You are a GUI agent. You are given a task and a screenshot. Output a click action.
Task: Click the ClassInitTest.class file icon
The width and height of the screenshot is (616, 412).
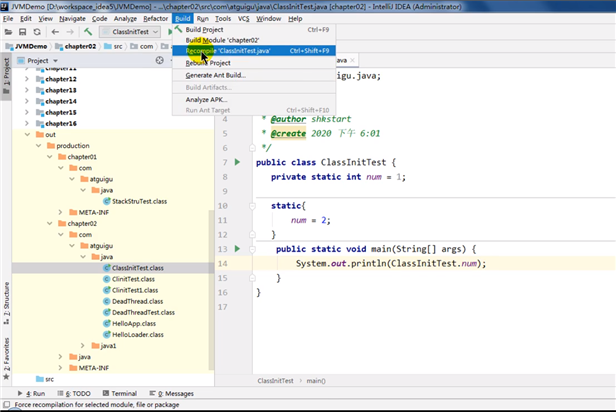[106, 268]
